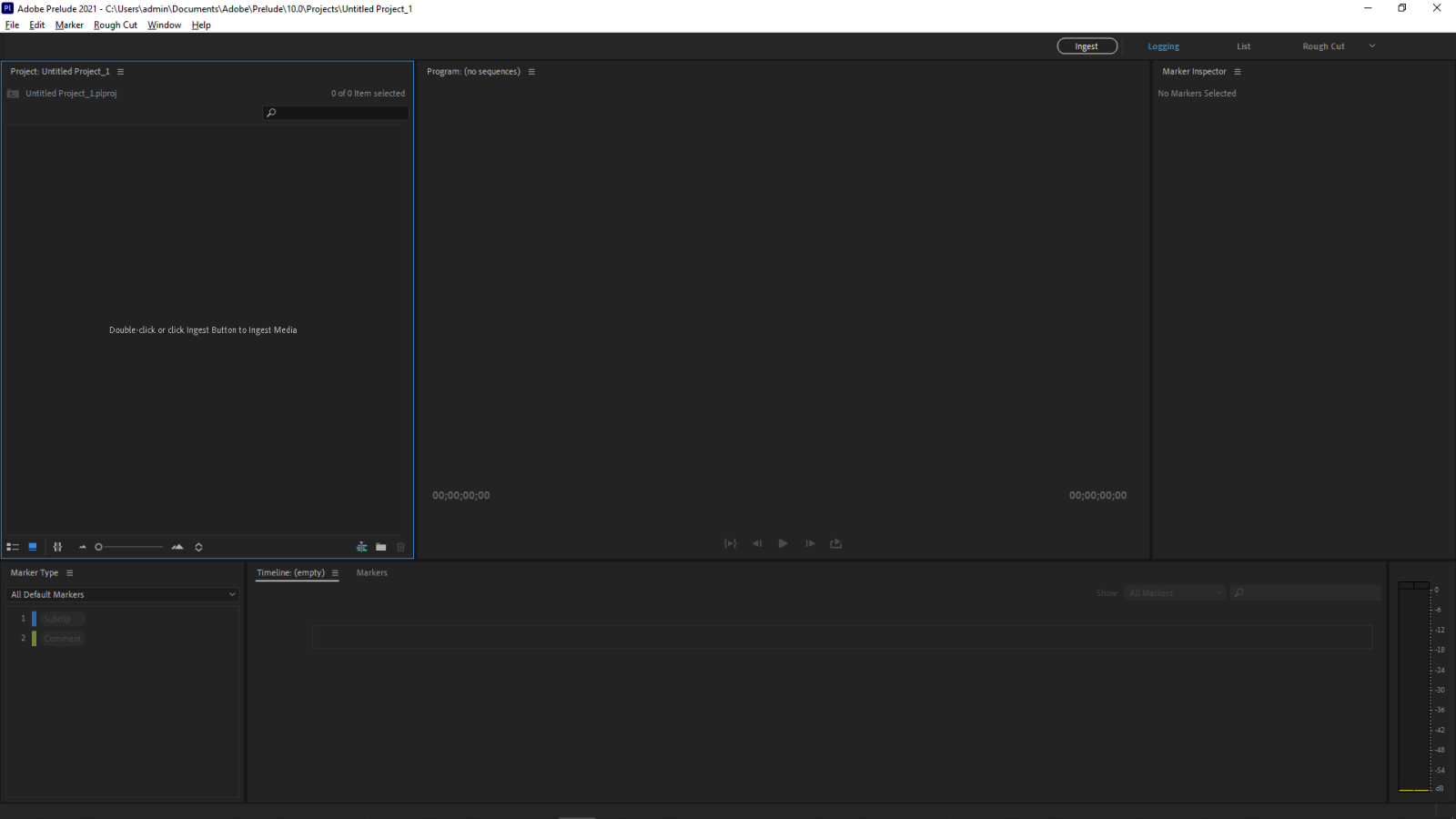Screen dimensions: 1456x819
Task: Open the Program monitor panel menu
Action: click(x=531, y=72)
